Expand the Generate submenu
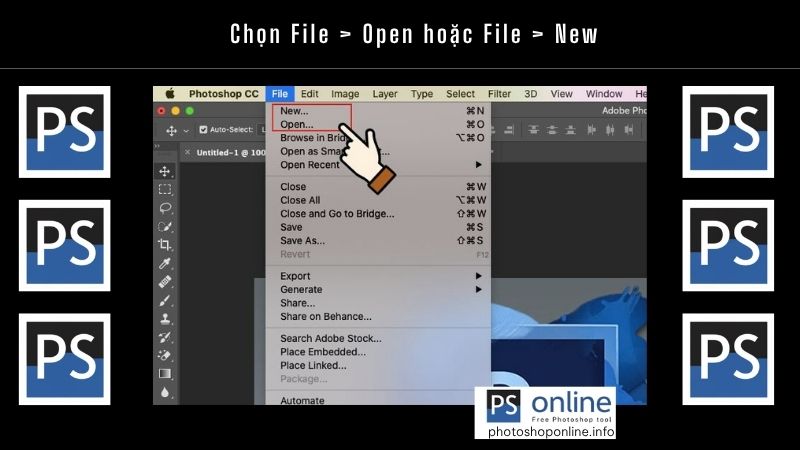The image size is (800, 450). [479, 289]
